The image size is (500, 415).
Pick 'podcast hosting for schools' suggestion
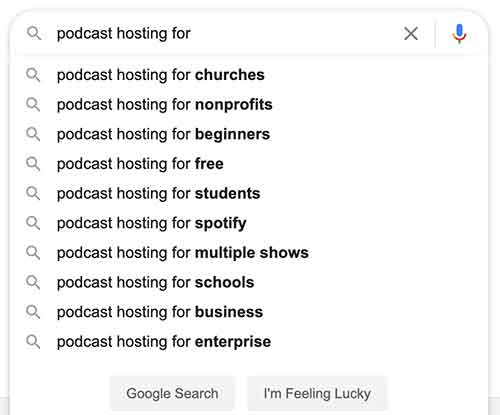(x=248, y=282)
